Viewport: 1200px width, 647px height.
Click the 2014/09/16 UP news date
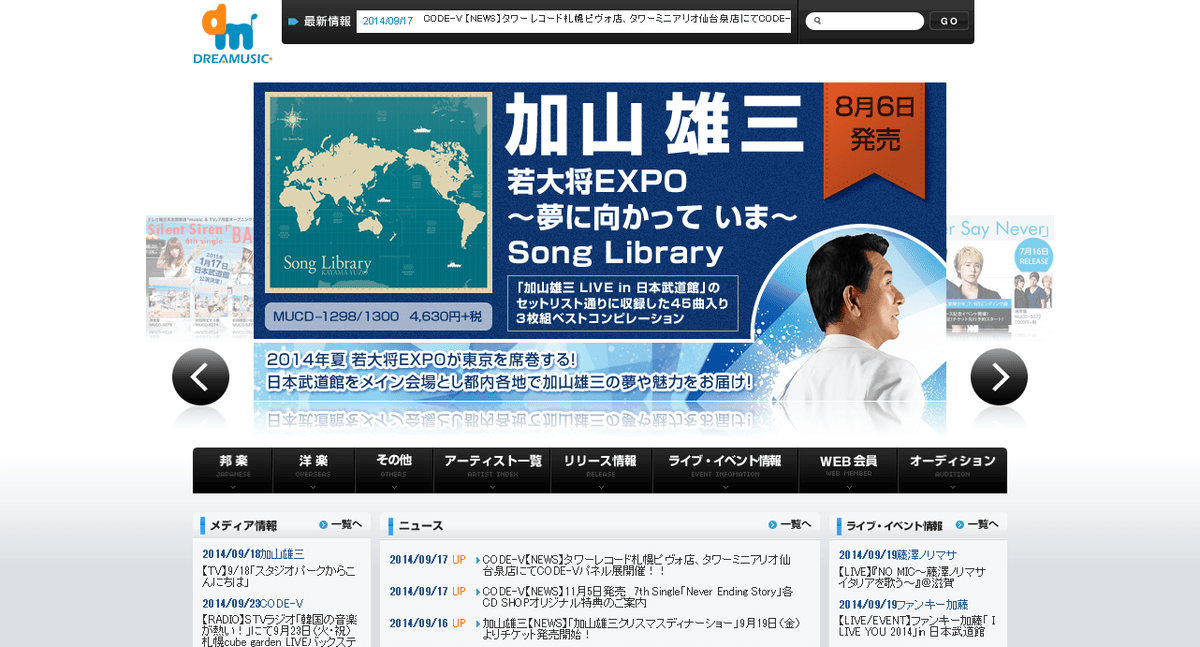[417, 622]
